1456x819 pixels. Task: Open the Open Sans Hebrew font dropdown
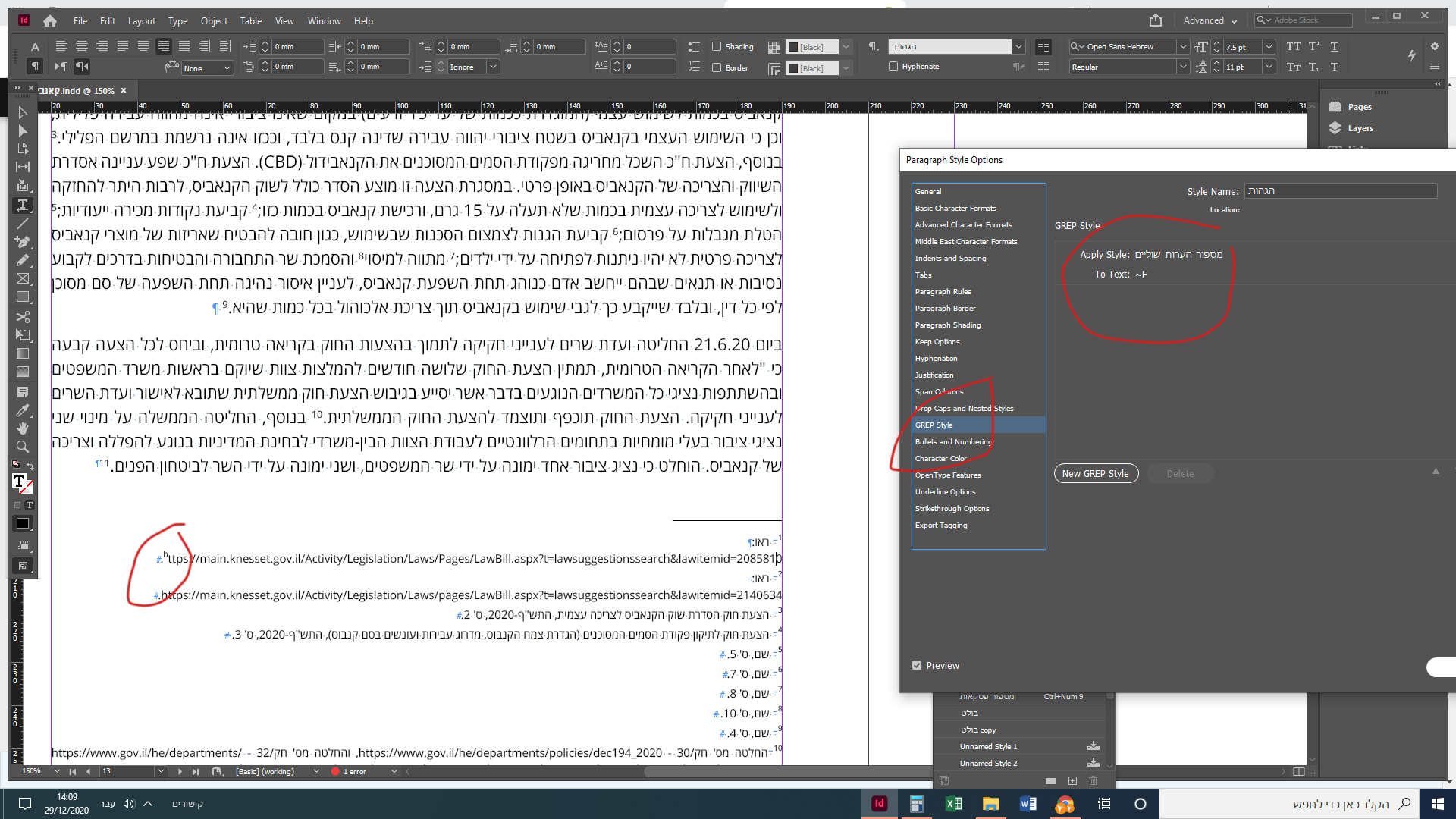tap(1182, 46)
